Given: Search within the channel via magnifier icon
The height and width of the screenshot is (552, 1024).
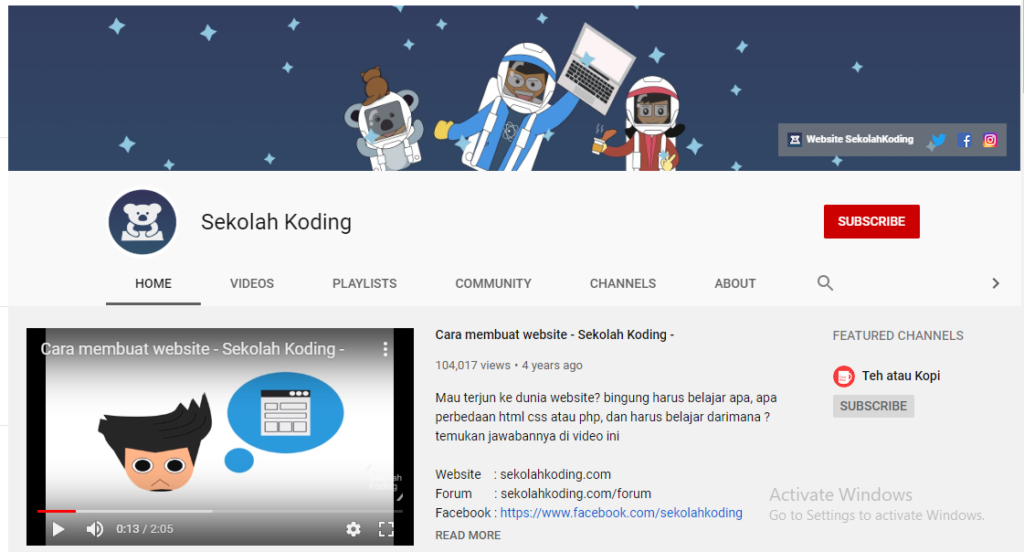Looking at the screenshot, I should (825, 283).
